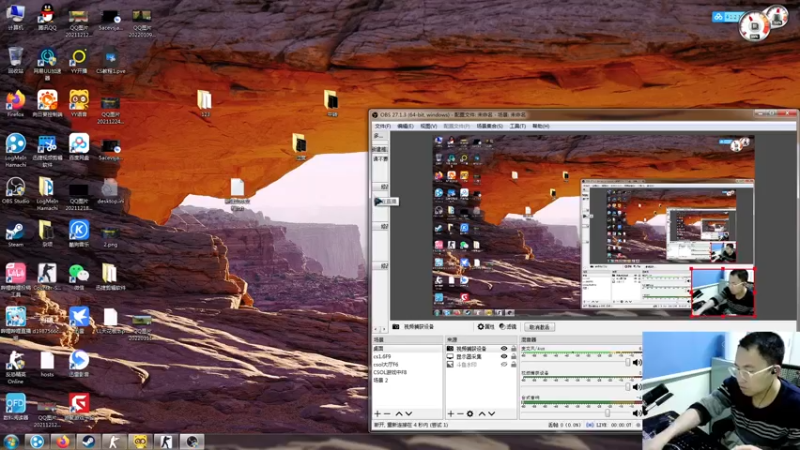Open the 迅捷视频剪辑软件 scissors desktop icon
Image resolution: width=800 pixels, height=450 pixels.
(47, 151)
